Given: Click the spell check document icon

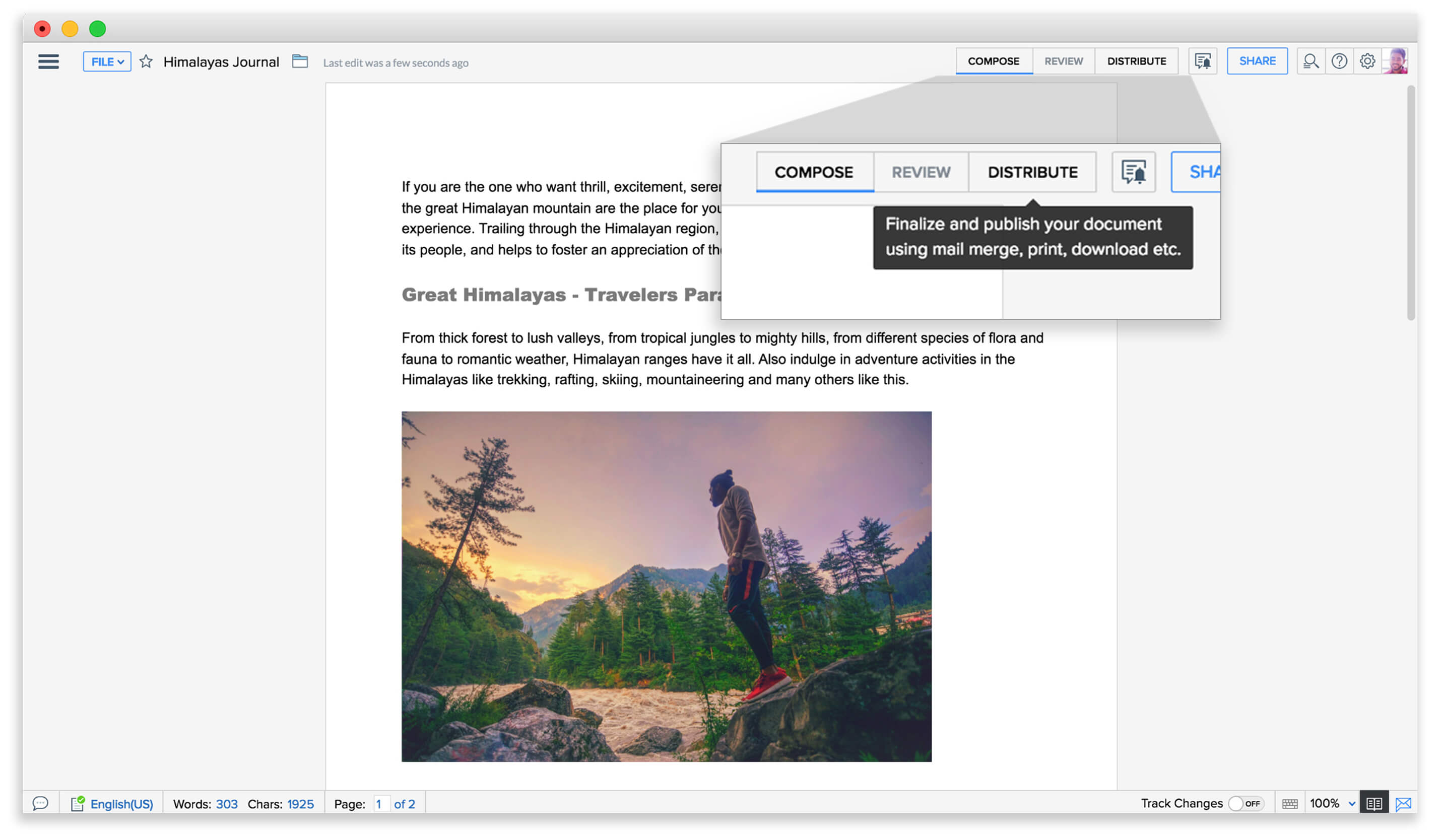Looking at the screenshot, I should tap(78, 803).
